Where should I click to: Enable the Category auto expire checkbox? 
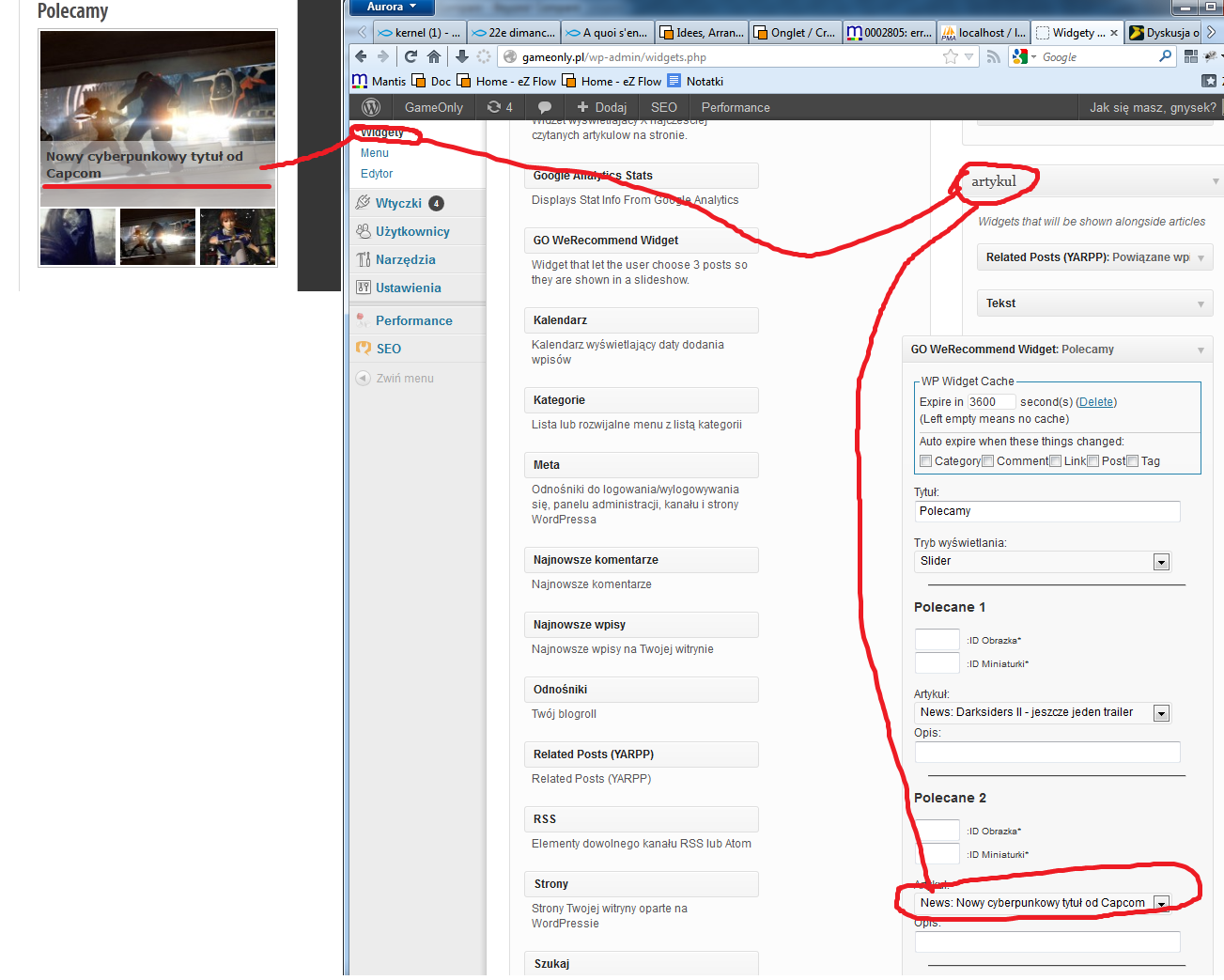pyautogui.click(x=926, y=461)
